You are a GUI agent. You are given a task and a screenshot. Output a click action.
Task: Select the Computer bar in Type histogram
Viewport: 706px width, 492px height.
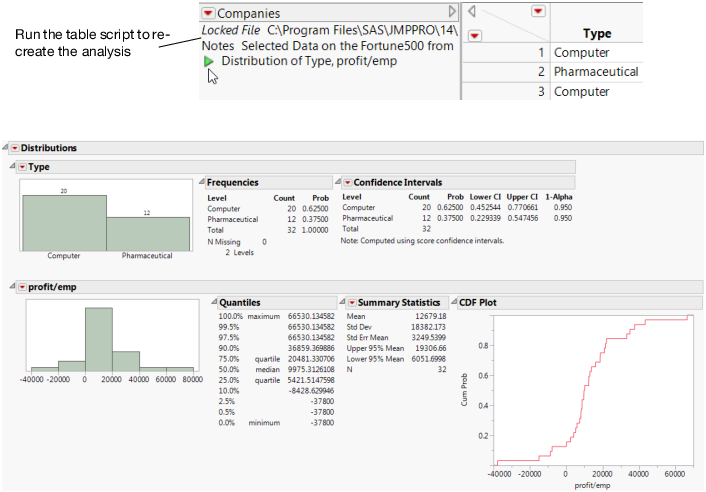click(x=64, y=221)
